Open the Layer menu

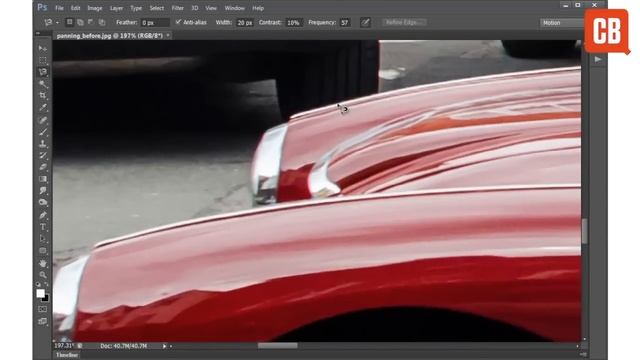coord(116,8)
